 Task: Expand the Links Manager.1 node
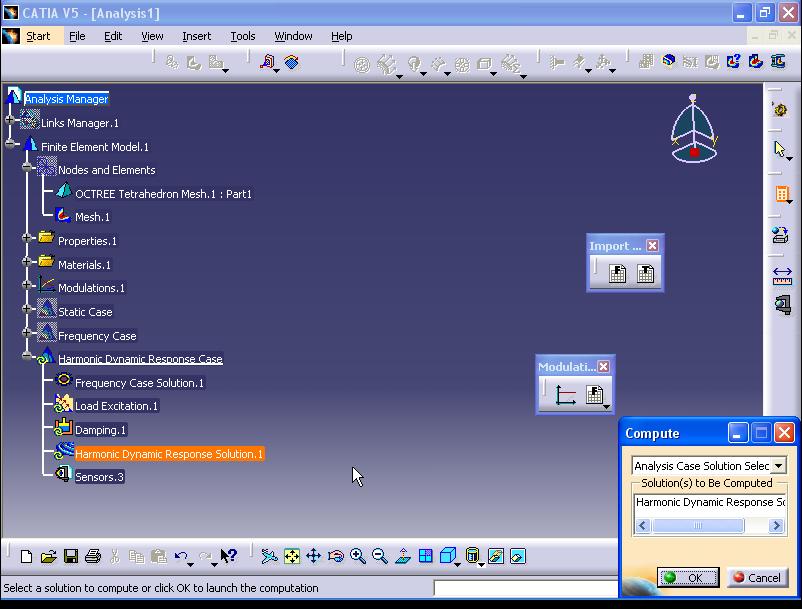[x=9, y=120]
